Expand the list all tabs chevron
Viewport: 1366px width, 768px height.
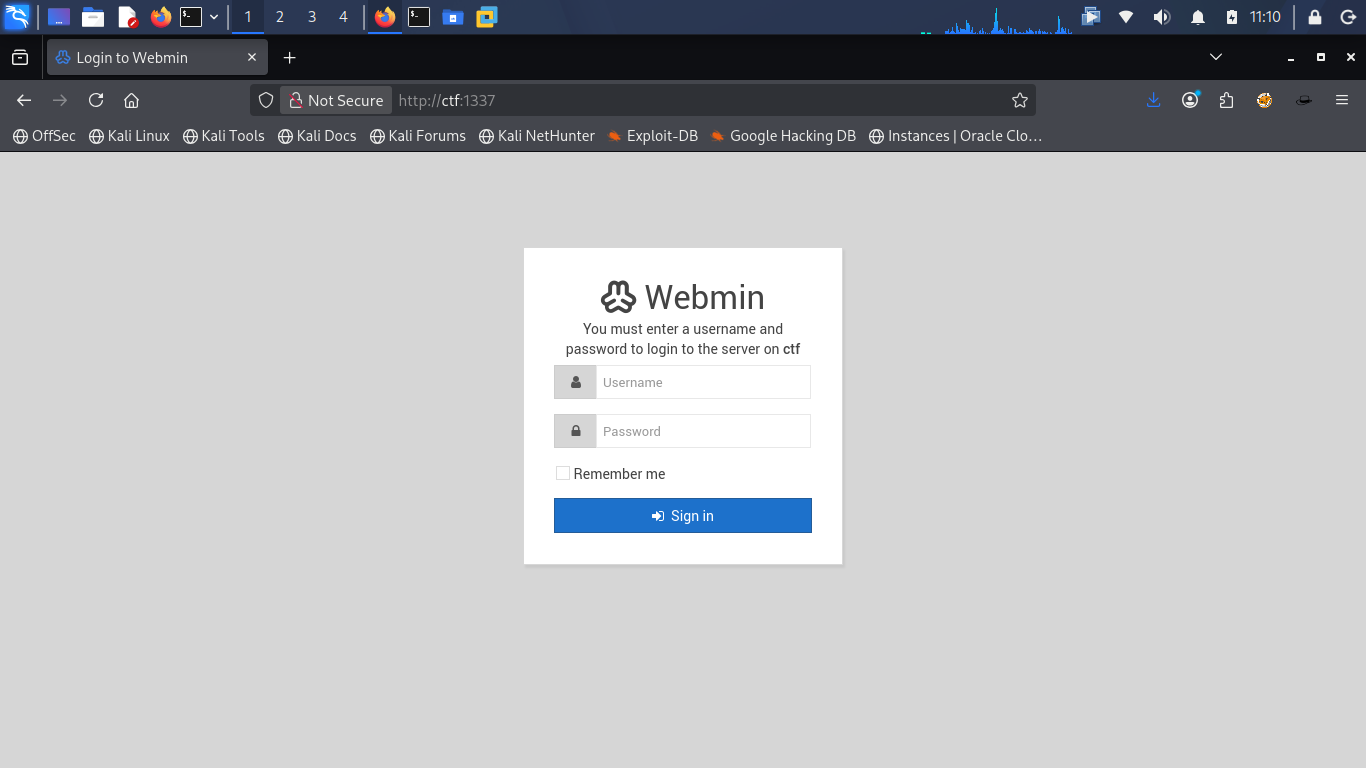coord(1216,57)
